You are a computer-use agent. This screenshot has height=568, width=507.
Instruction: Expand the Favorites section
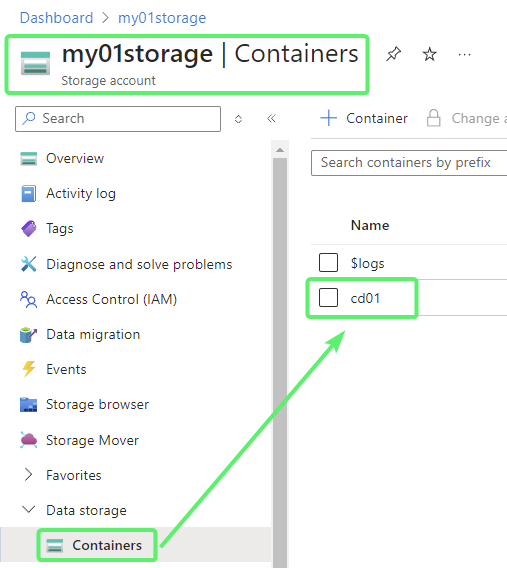(x=28, y=474)
